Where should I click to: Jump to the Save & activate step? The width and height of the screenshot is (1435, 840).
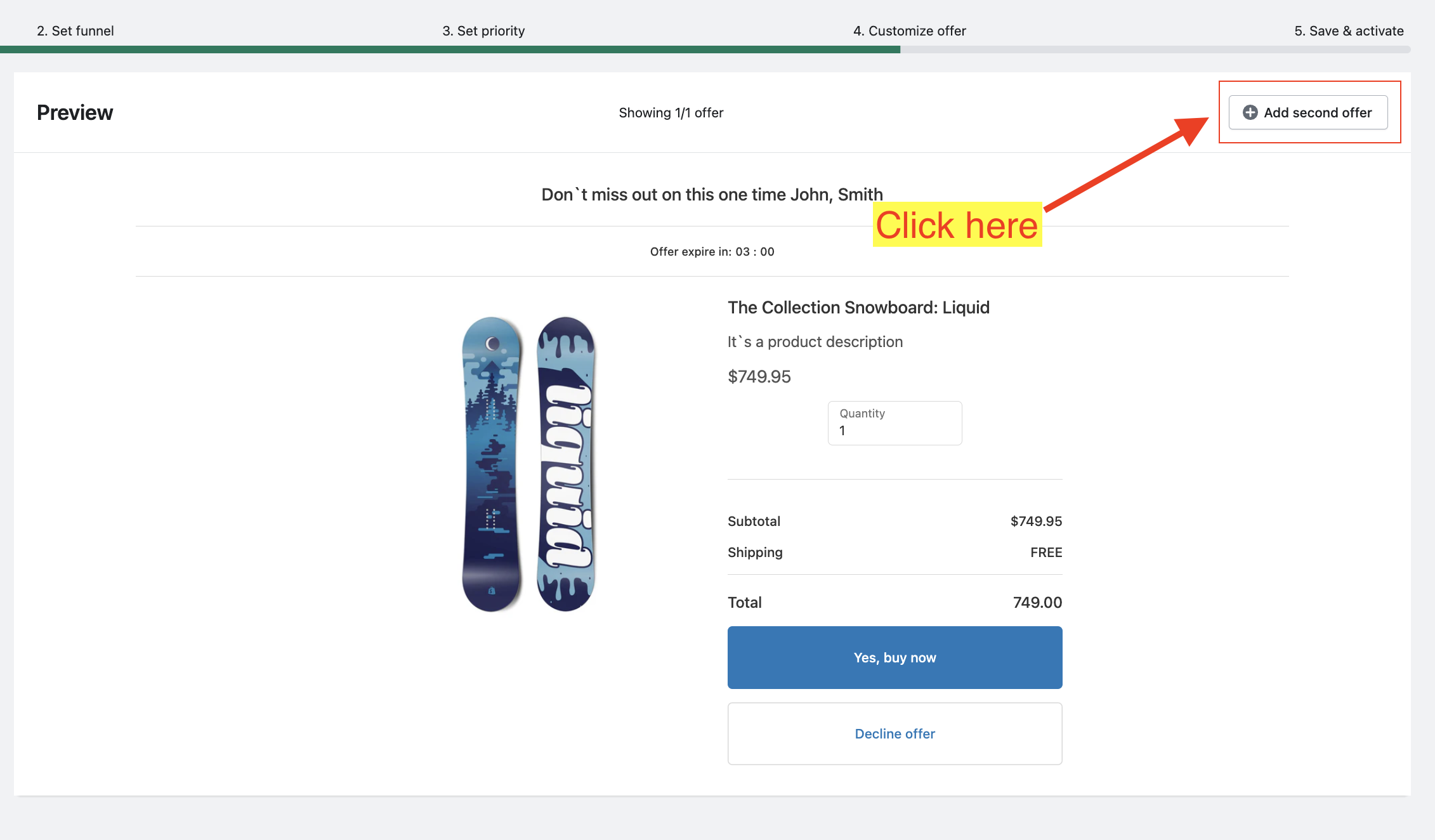pyautogui.click(x=1349, y=30)
